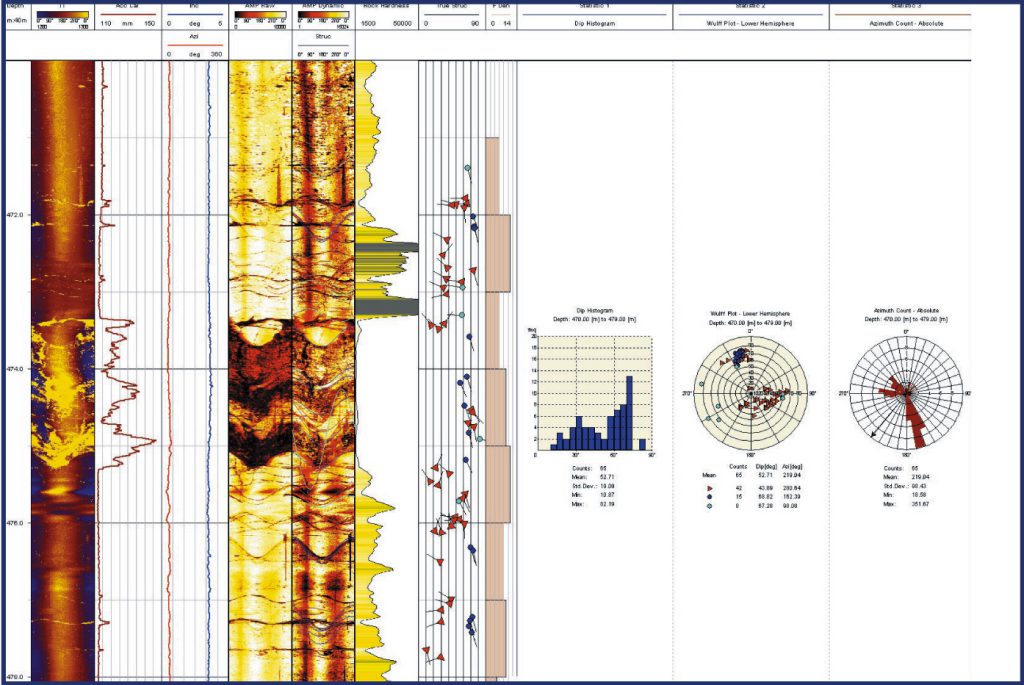The image size is (1024, 685).
Task: Click the 'Dip[deg]' column label
Action: tap(765, 466)
